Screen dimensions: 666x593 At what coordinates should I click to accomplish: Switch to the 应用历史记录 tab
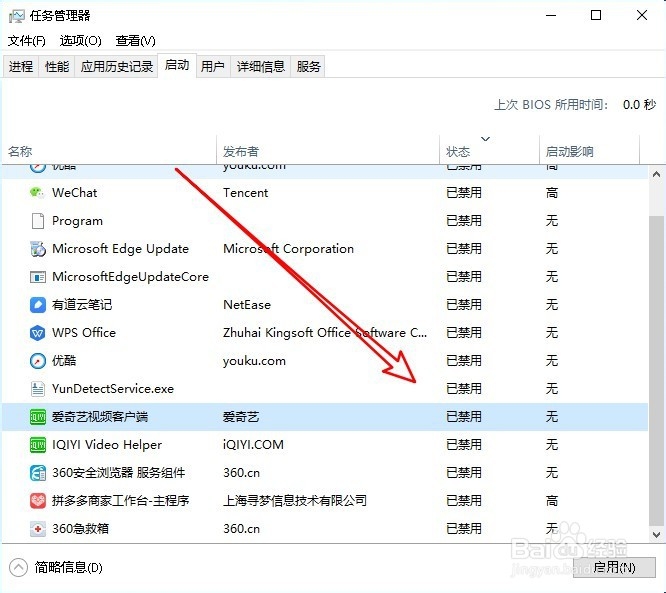tap(116, 67)
